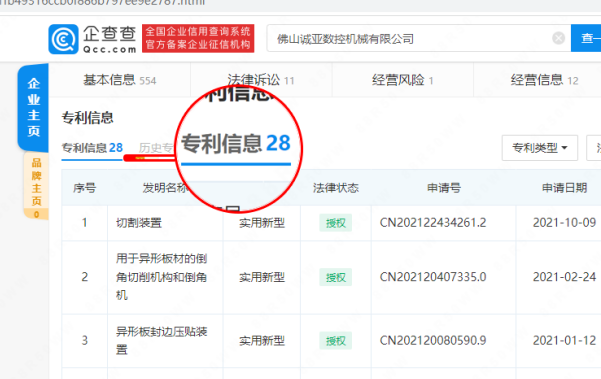Viewport: 601px width, 379px height.
Task: Open the 基本信息 554 tab
Action: 120,80
